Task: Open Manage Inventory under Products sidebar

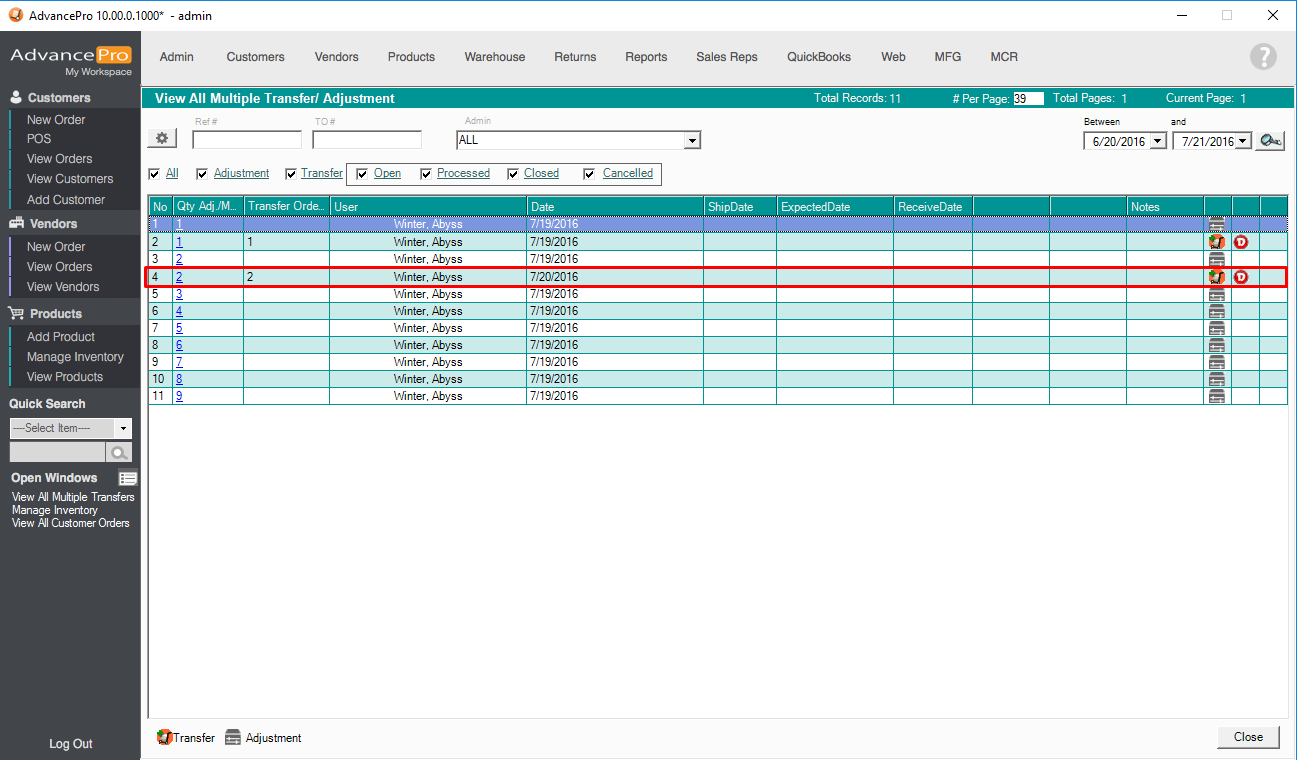Action: (75, 357)
